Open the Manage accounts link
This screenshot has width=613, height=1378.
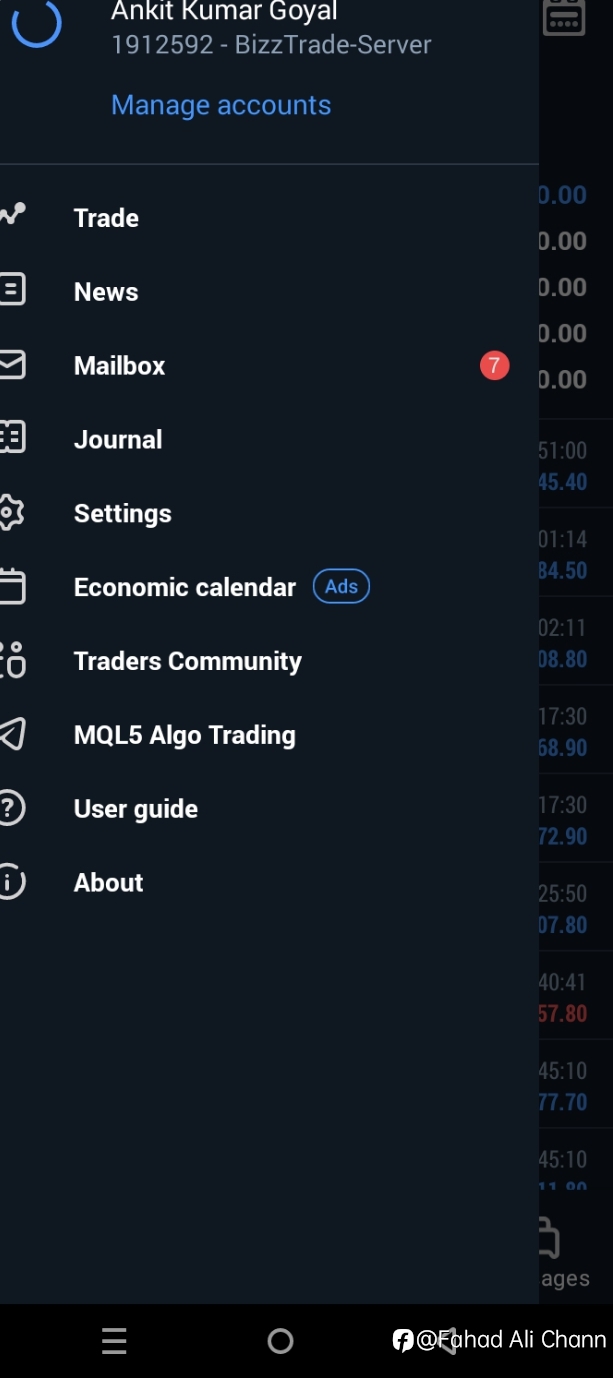click(221, 105)
